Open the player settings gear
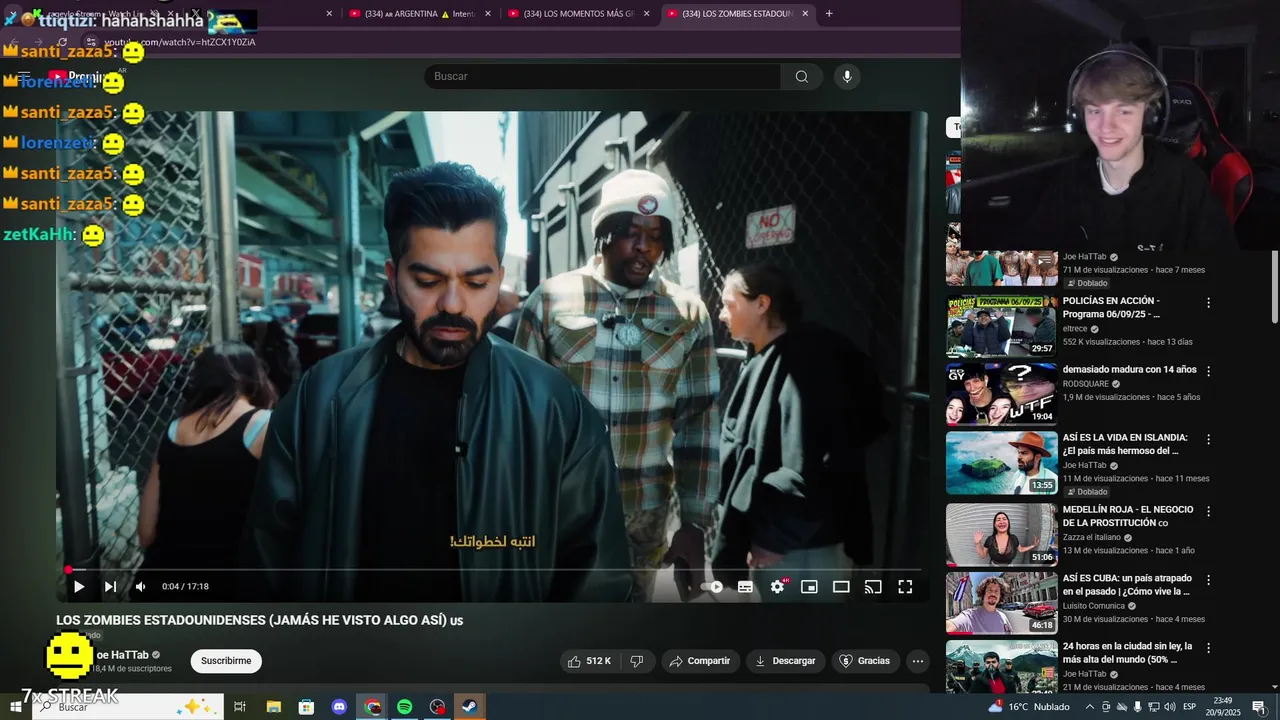1280x720 pixels. [x=777, y=587]
